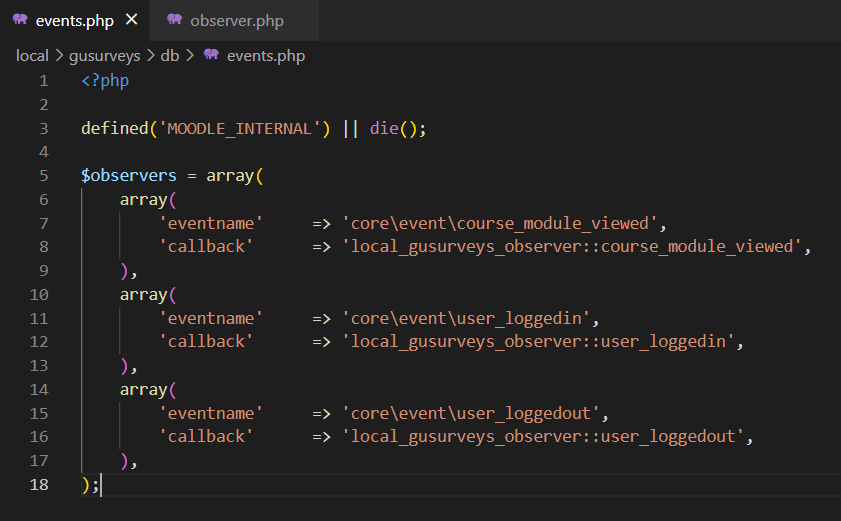Click 'MOODLE_INTERNAL' string on line 3

pyautogui.click(x=240, y=129)
